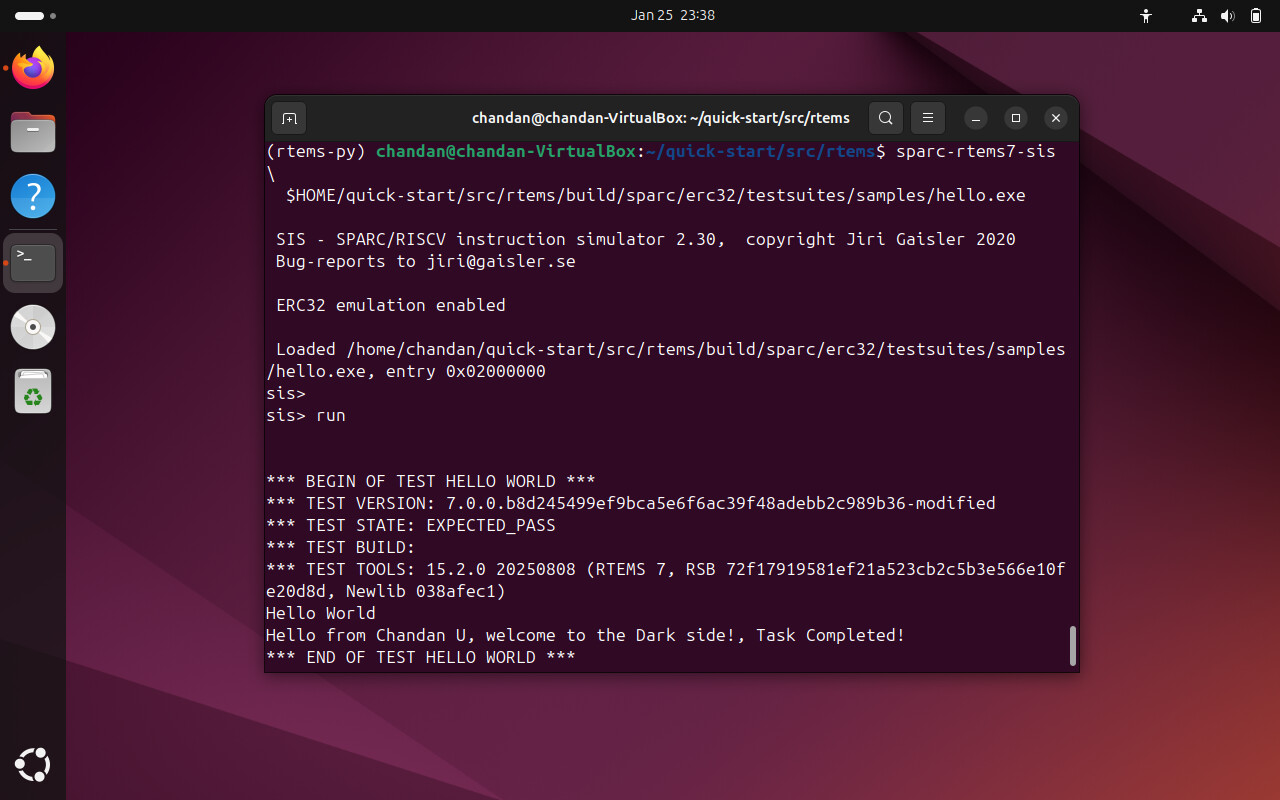Viewport: 1280px width, 800px height.
Task: Click the terminal search icon
Action: 885,118
